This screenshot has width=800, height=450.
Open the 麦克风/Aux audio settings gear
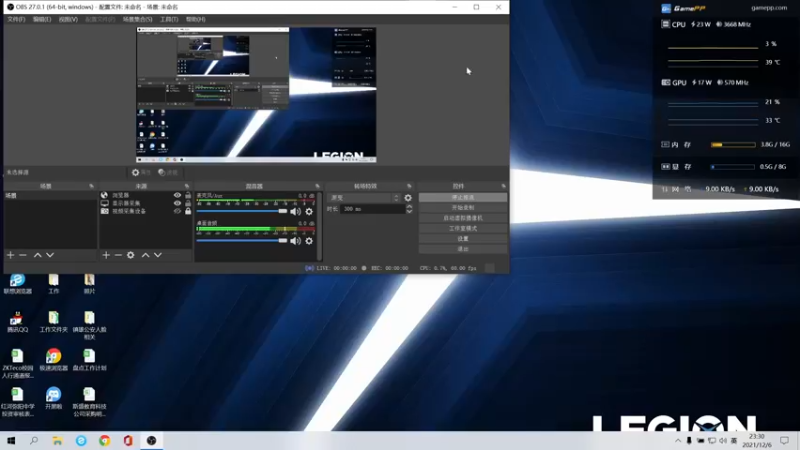pyautogui.click(x=309, y=211)
